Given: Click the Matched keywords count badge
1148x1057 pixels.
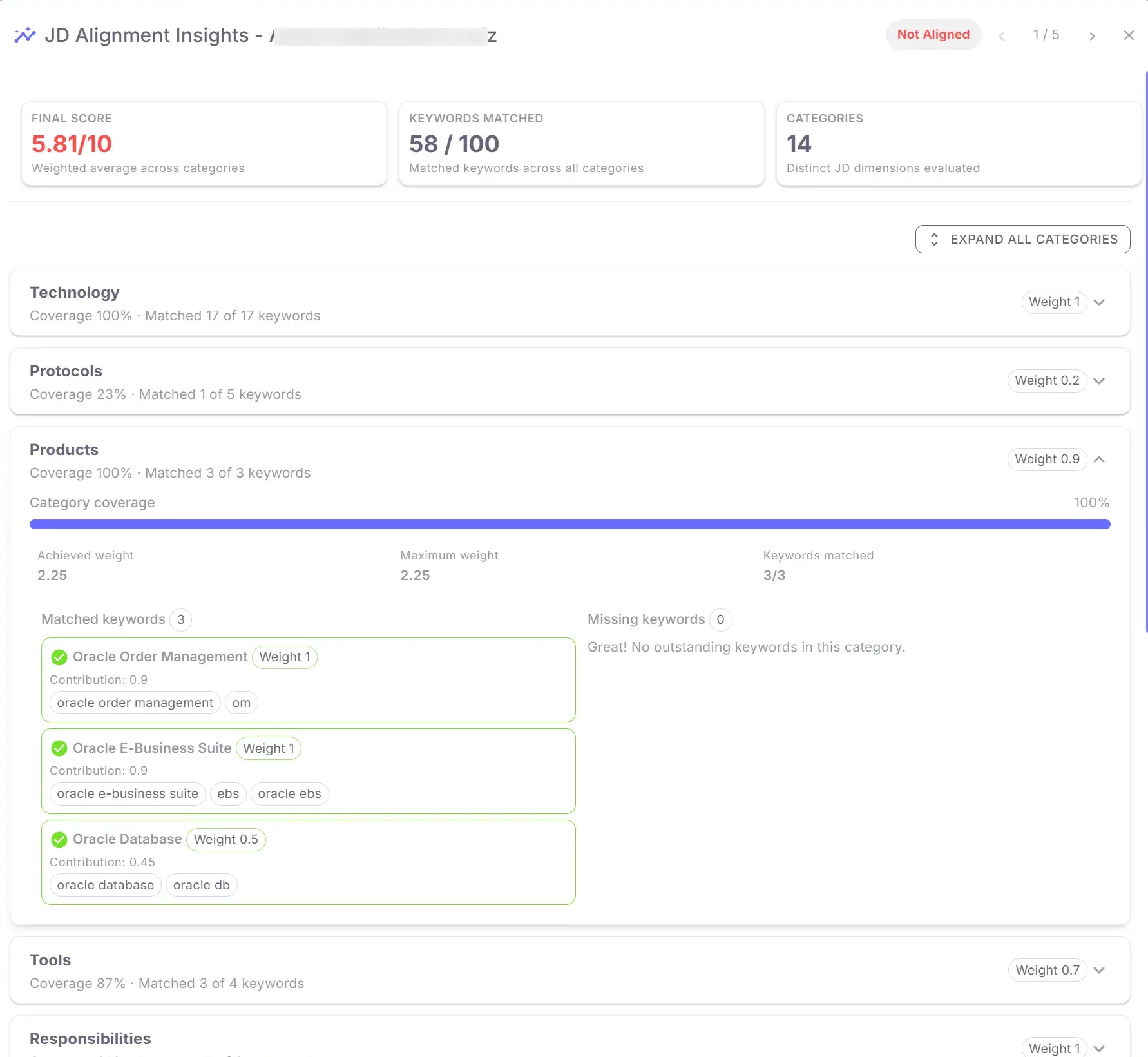Looking at the screenshot, I should (x=180, y=619).
